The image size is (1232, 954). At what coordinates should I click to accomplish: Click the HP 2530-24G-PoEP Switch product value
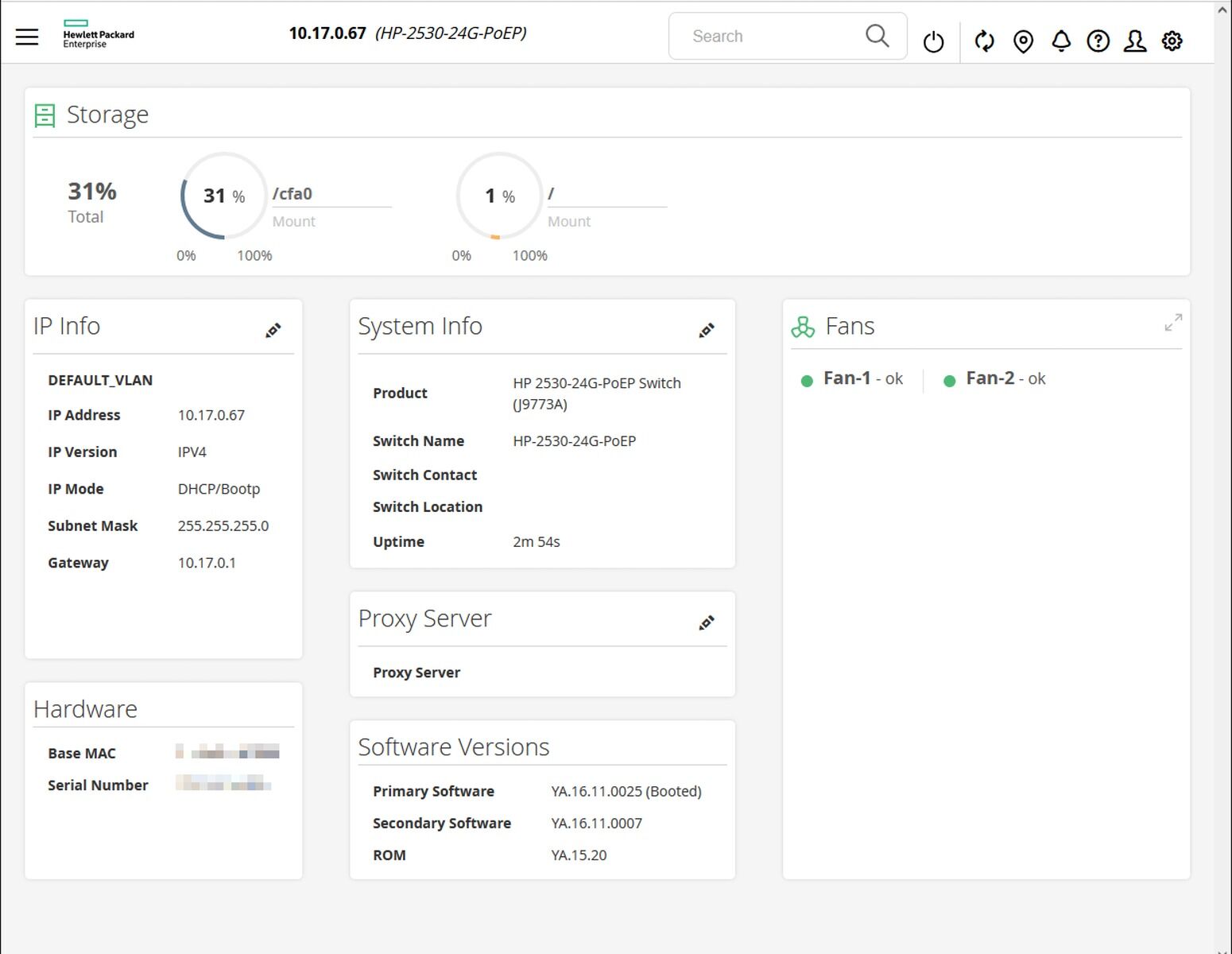click(x=597, y=394)
